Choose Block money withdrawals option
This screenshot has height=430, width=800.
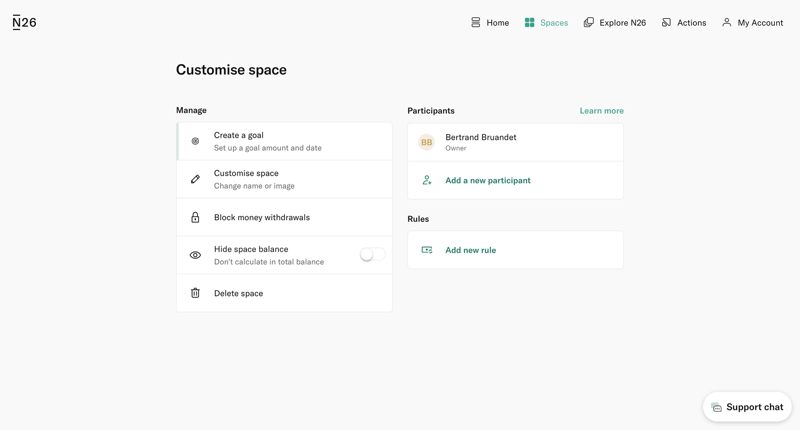[284, 217]
